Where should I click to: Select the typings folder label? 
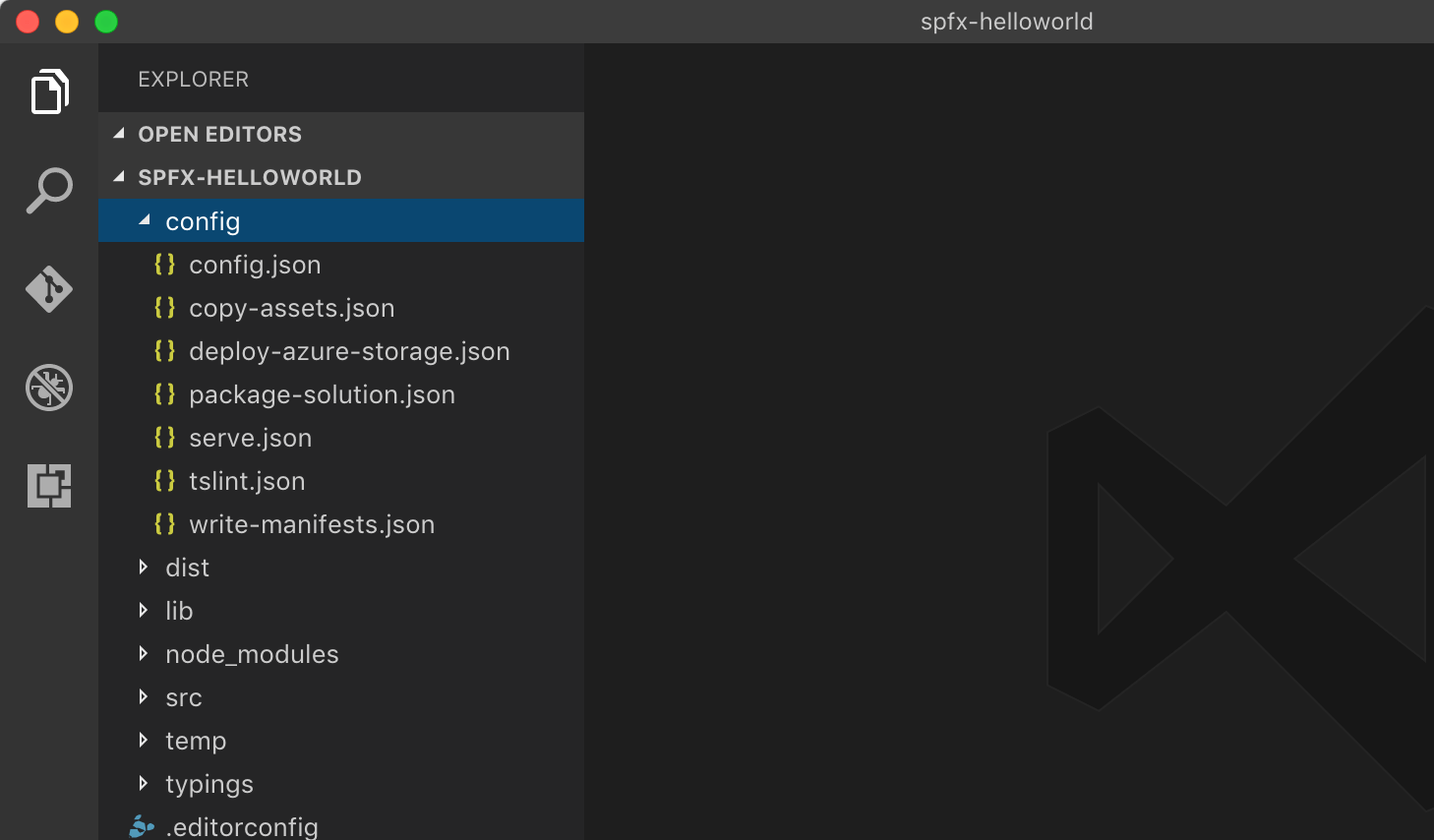209,785
